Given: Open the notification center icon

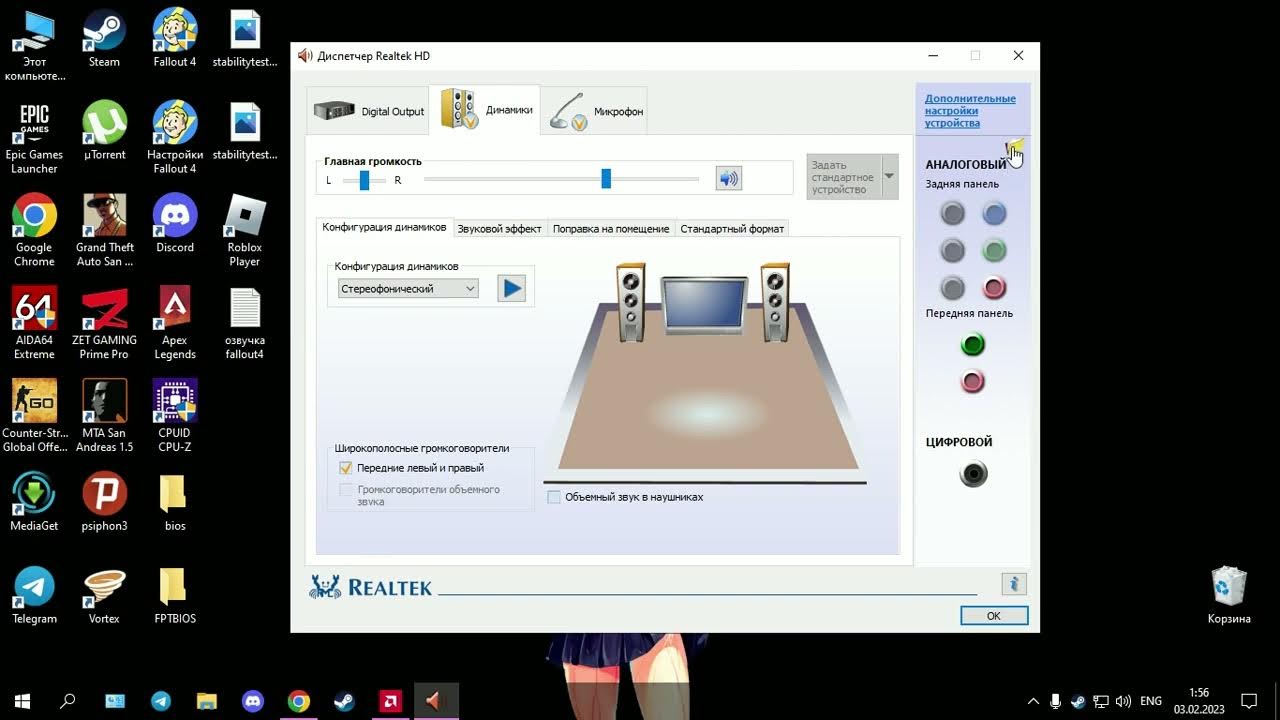Looking at the screenshot, I should coord(1249,701).
